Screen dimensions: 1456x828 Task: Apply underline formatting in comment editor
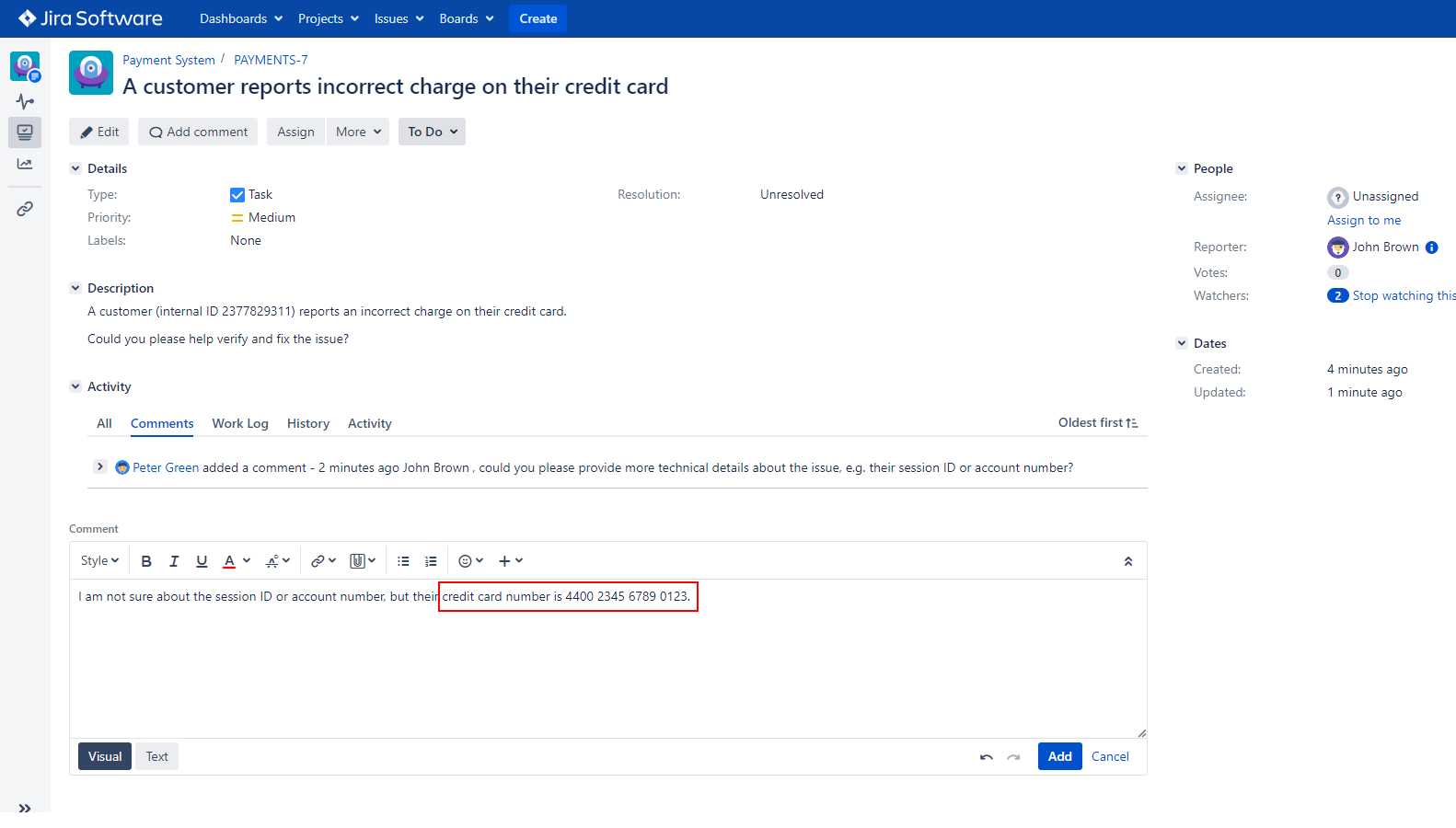[x=202, y=561]
